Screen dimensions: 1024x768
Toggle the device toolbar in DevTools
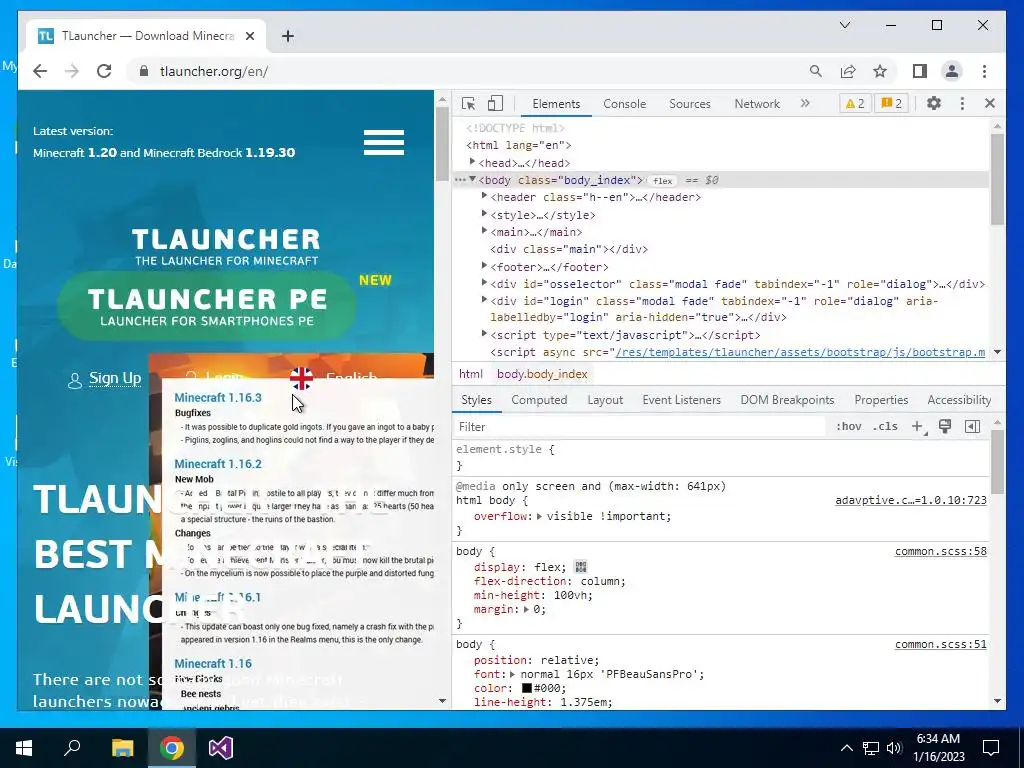click(496, 104)
